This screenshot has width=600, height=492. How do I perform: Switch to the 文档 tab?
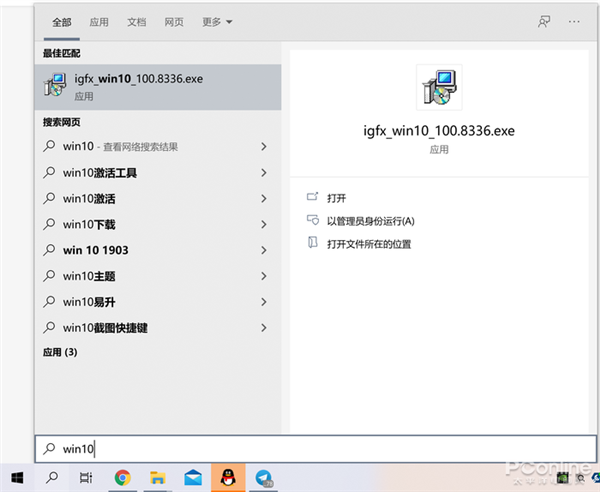click(x=137, y=21)
